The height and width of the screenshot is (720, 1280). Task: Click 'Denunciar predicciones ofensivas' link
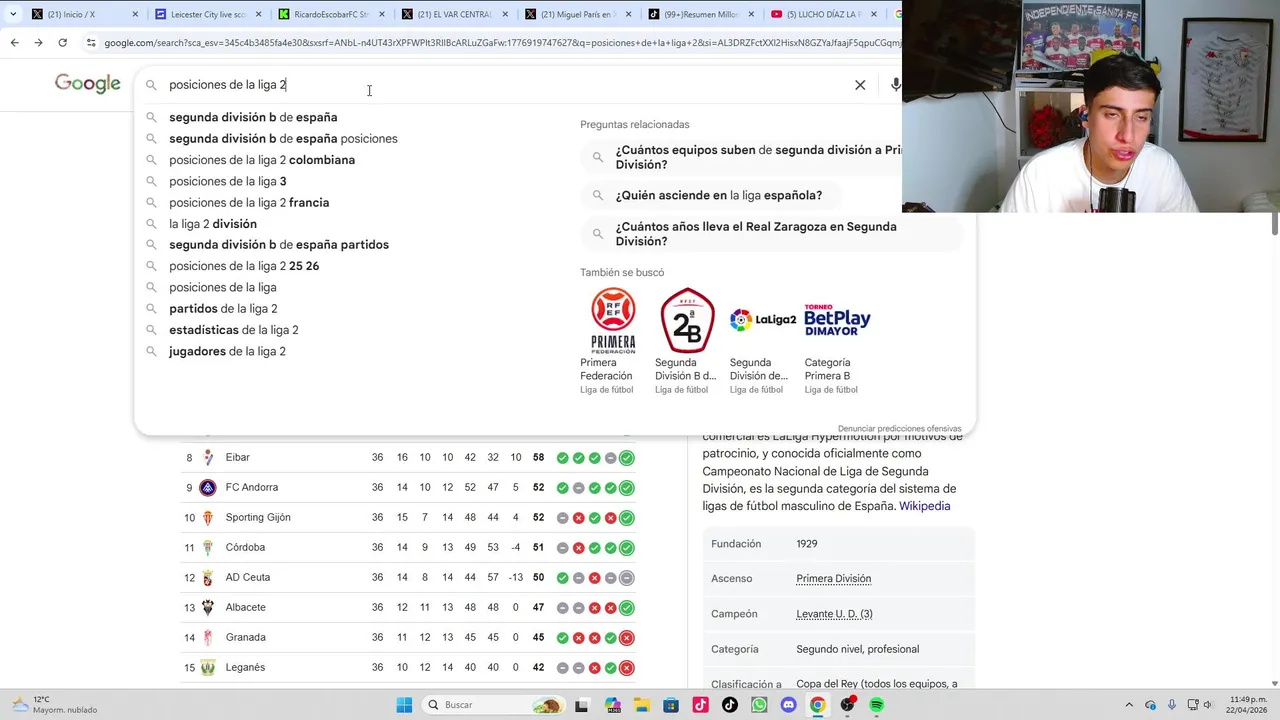click(x=900, y=429)
